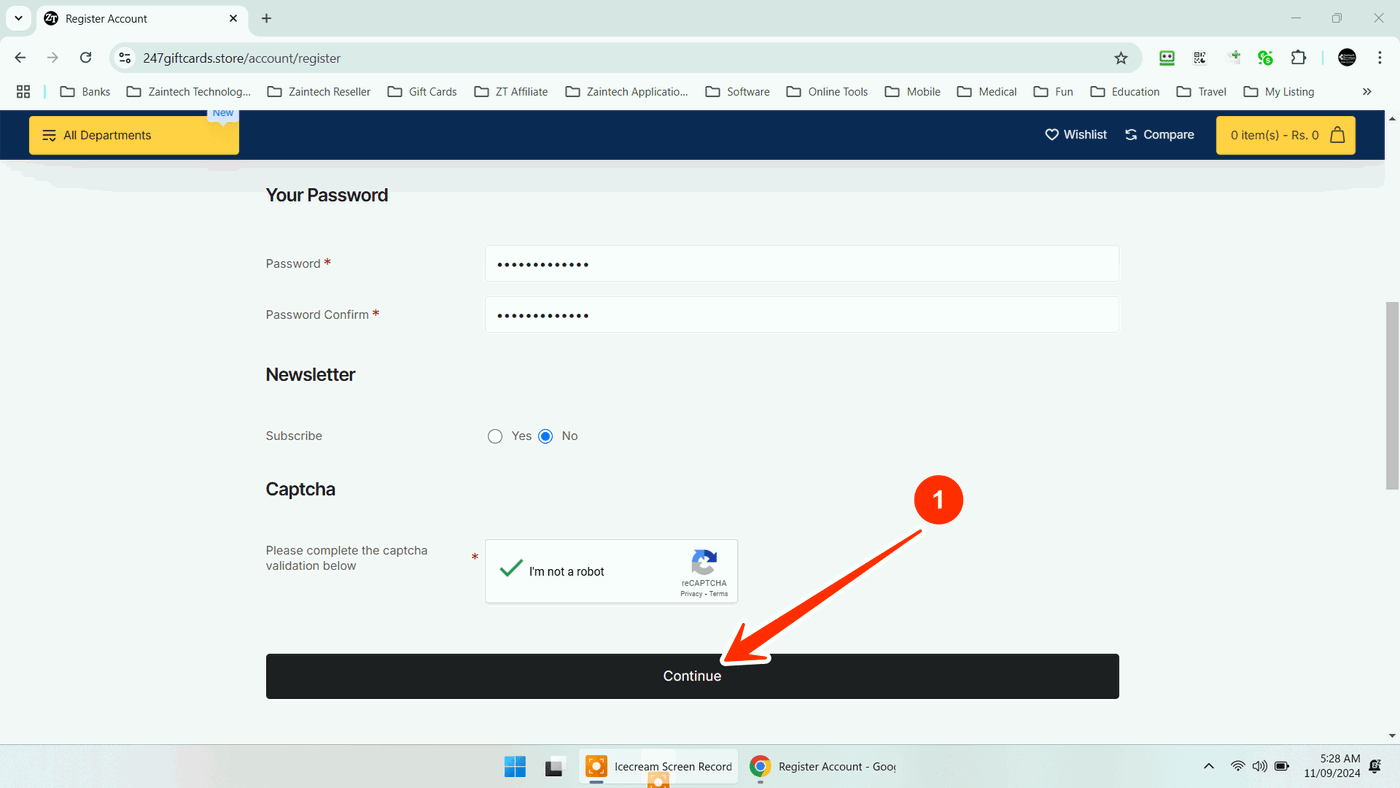The image size is (1400, 788).
Task: Switch to Icecream Screen Recorder in taskbar
Action: click(x=659, y=767)
